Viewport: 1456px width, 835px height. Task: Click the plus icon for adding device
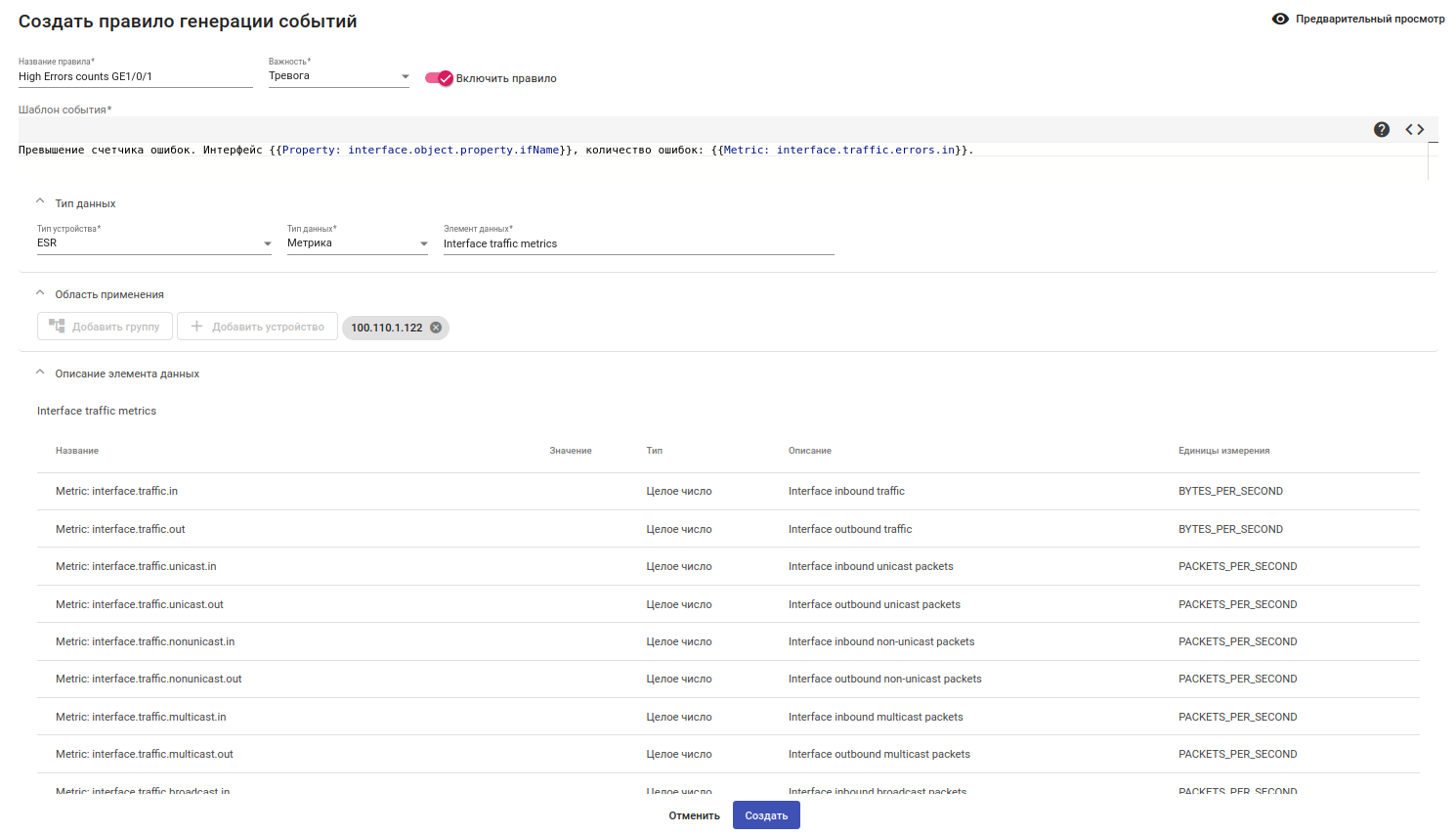(x=196, y=327)
